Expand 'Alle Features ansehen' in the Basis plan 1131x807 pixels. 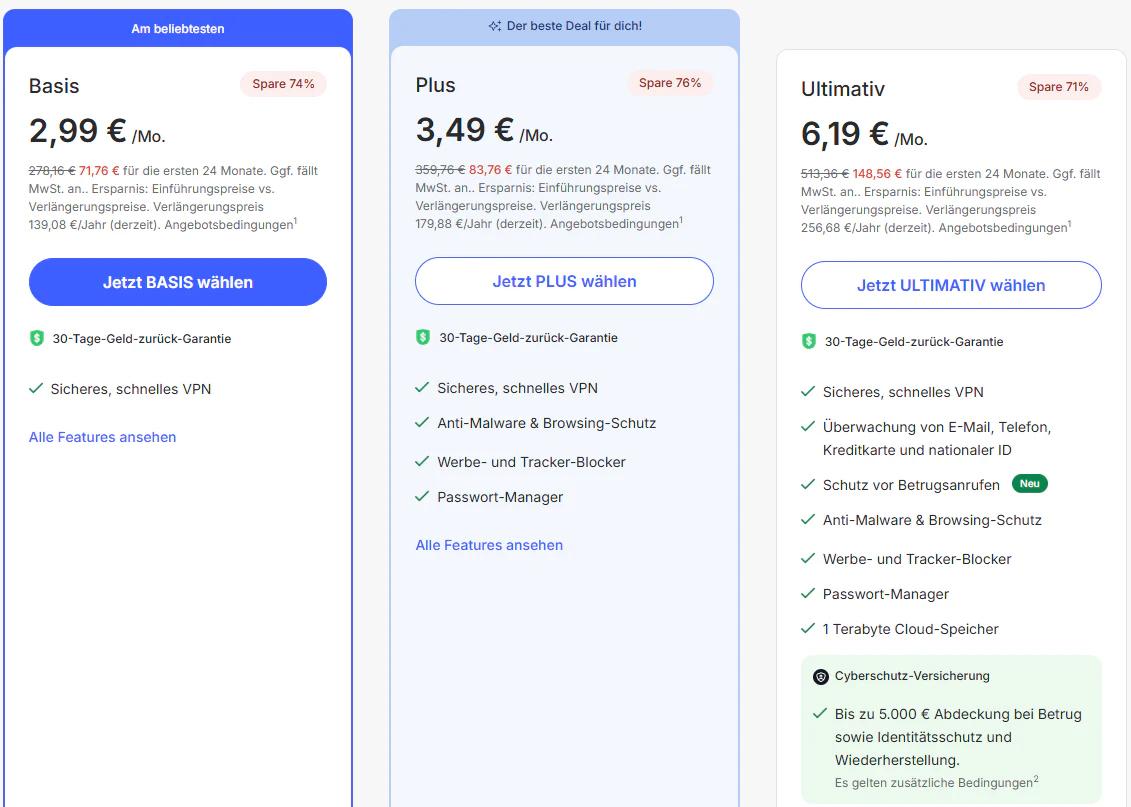102,438
